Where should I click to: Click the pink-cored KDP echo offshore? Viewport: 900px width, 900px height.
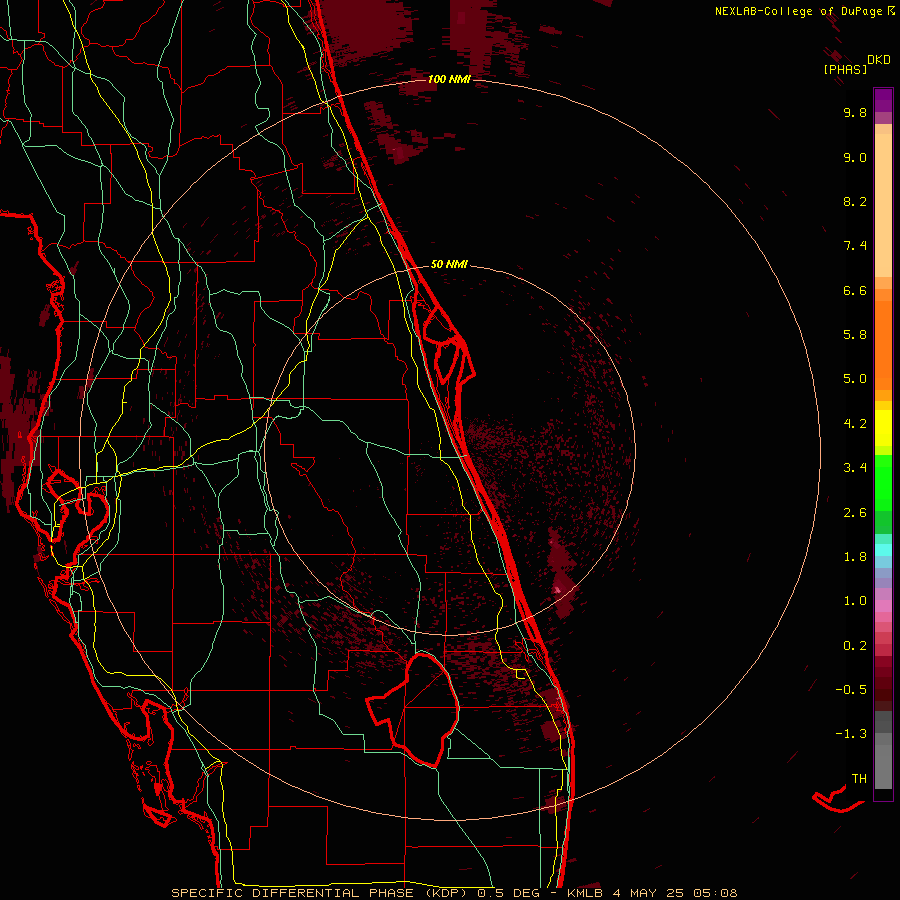[557, 589]
